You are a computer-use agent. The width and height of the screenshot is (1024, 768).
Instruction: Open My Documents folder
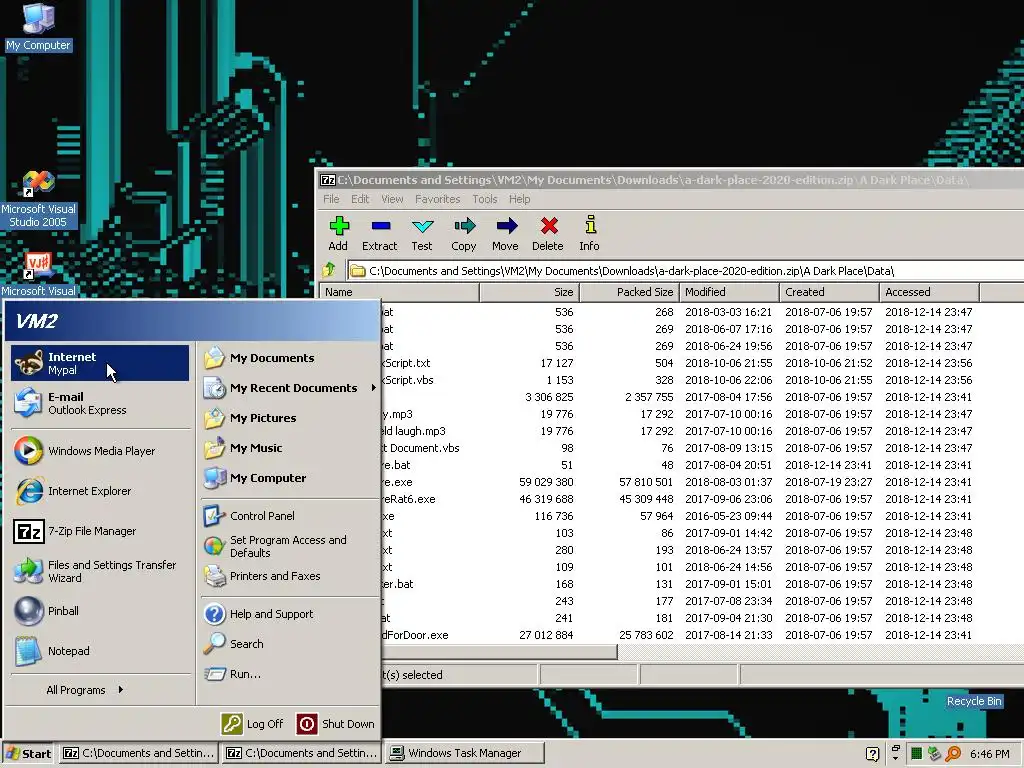point(289,358)
